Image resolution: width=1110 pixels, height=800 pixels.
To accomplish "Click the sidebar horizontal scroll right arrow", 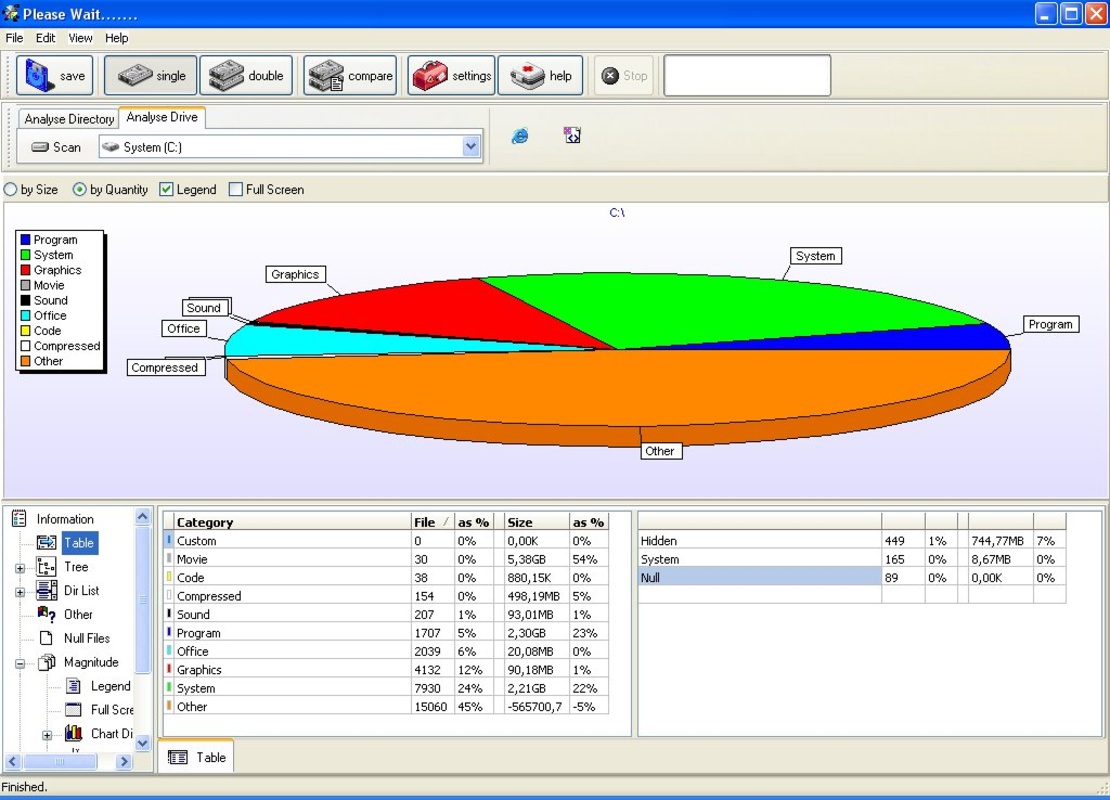I will point(125,762).
